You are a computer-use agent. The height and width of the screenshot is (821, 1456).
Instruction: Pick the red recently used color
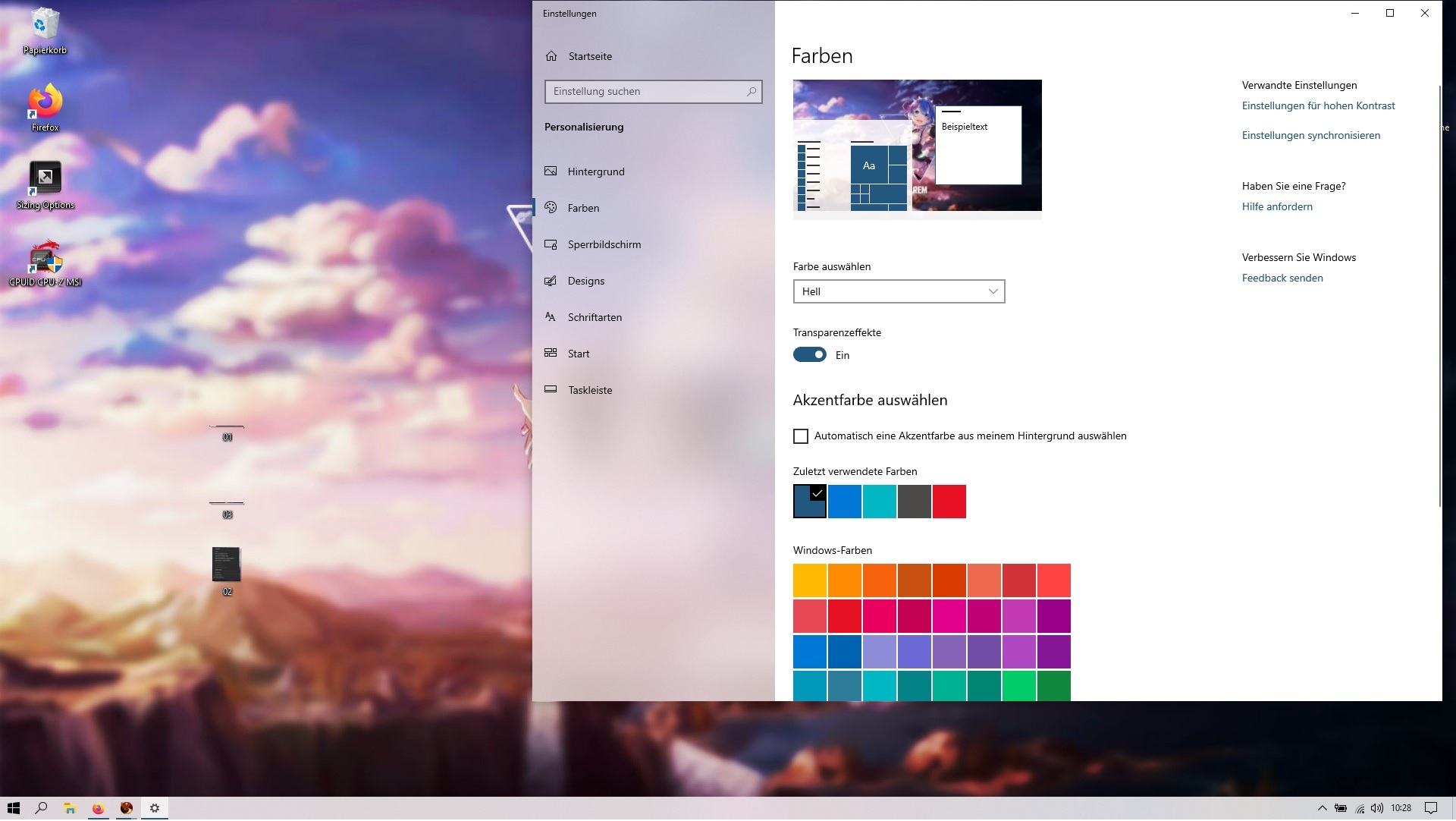[x=949, y=502]
